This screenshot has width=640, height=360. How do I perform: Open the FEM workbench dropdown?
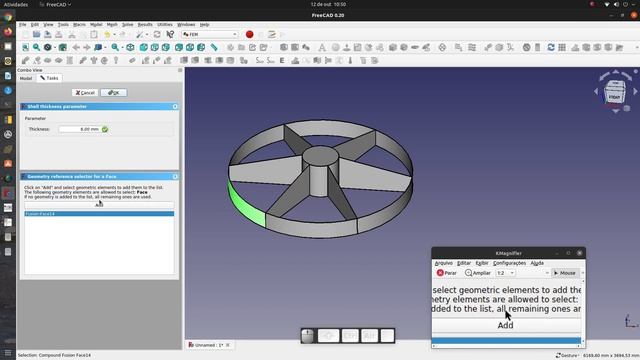[x=210, y=34]
